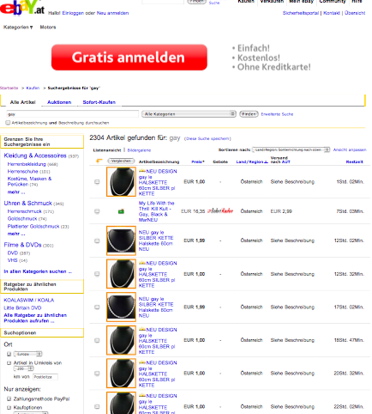372x414 pixels.
Task: Switch to the Auktionen tab
Action: click(x=59, y=102)
